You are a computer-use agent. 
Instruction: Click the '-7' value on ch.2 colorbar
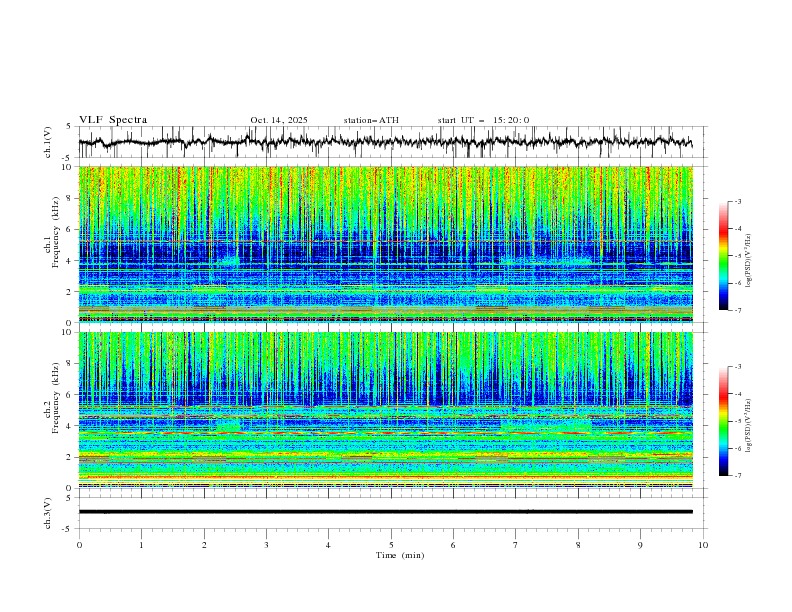tap(737, 476)
